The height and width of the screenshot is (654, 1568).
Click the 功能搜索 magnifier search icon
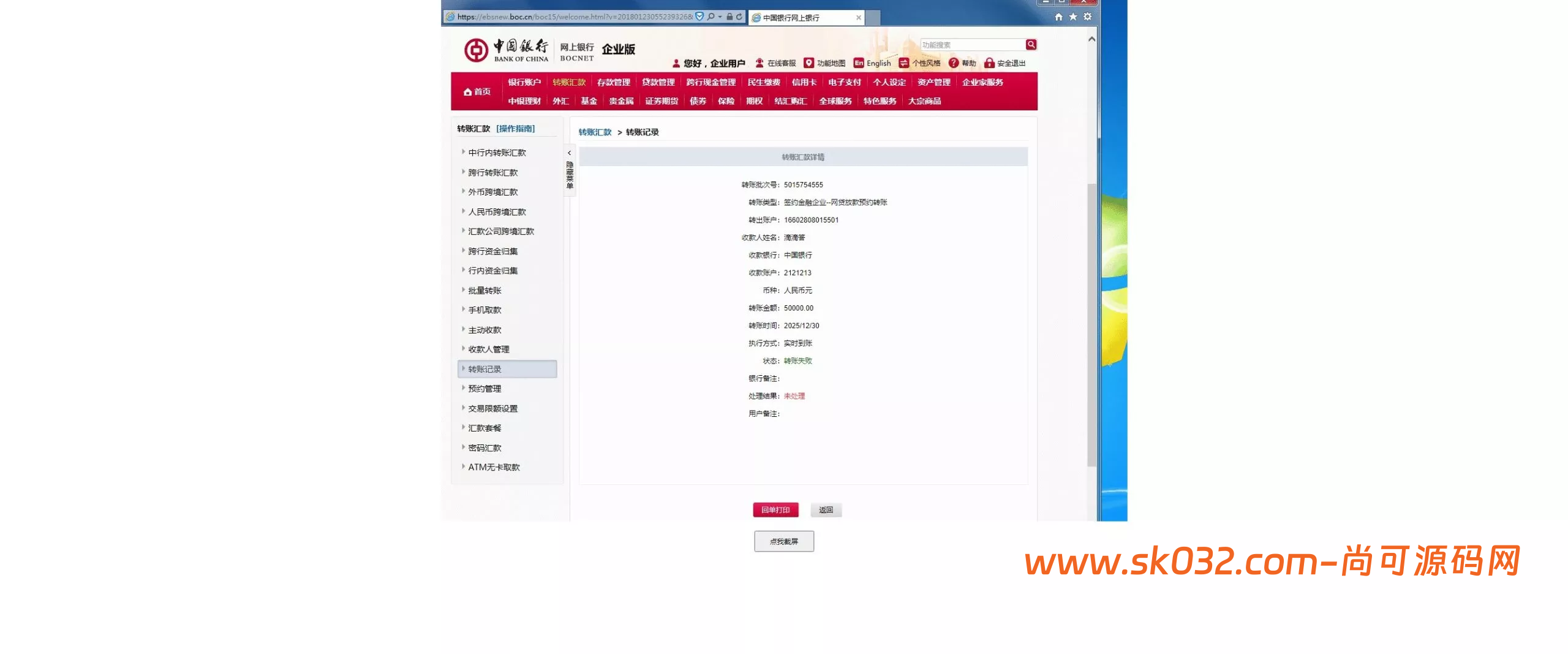click(x=1031, y=44)
